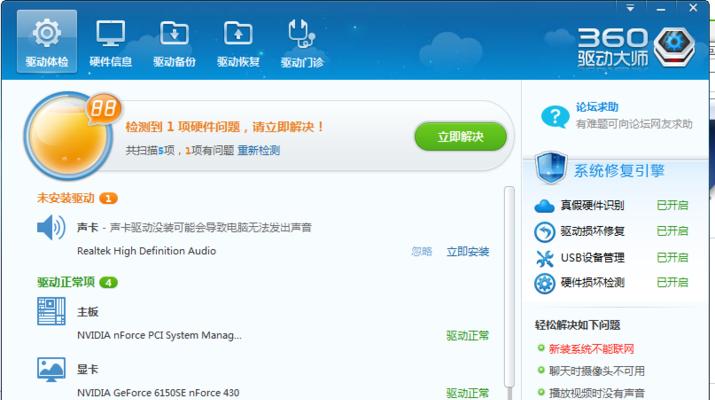Screen dimensions: 715x400
Task: Click the 主板 motherboard icon
Action: coord(51,311)
